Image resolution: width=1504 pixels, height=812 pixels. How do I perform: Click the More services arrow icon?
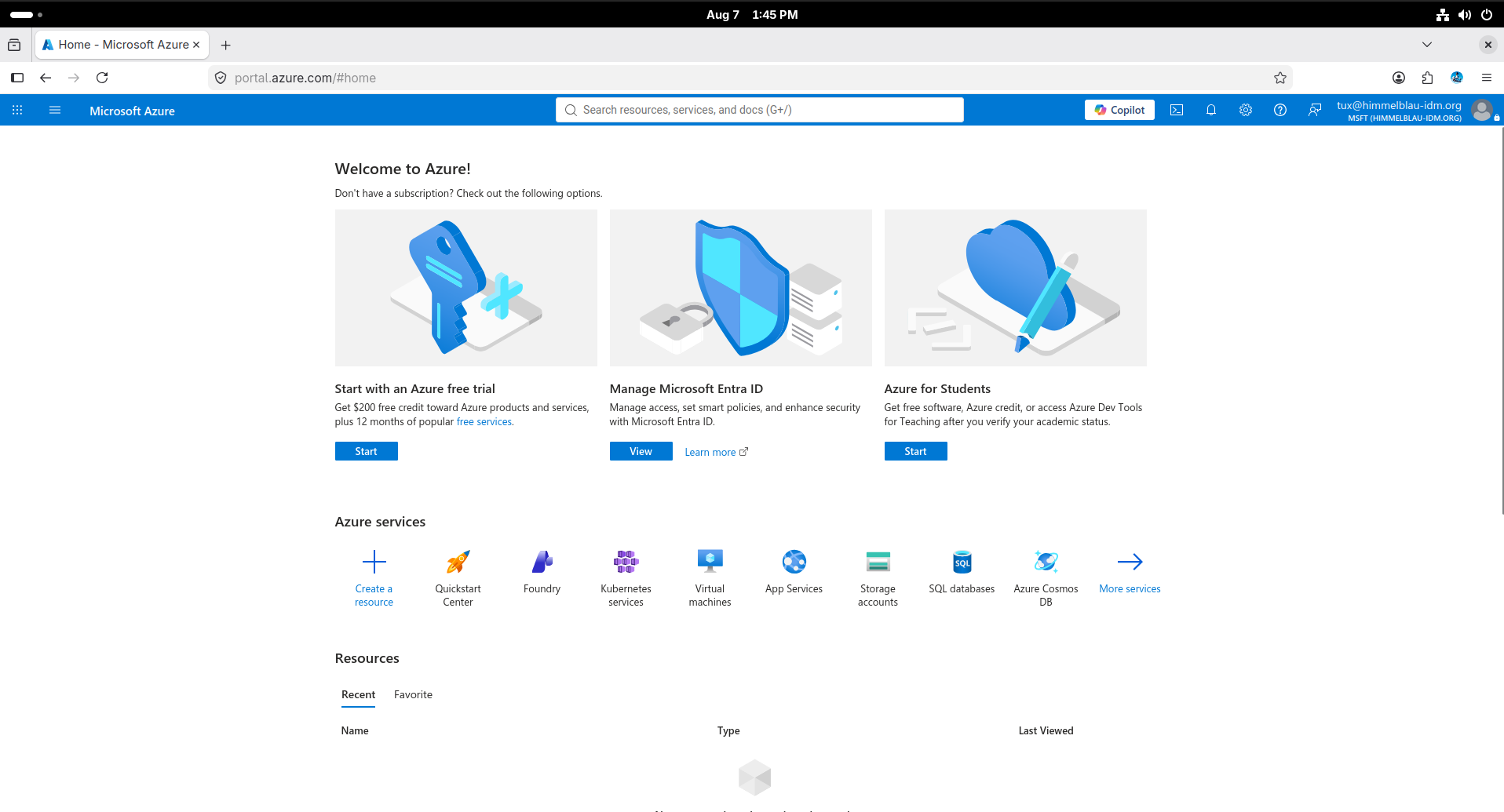coord(1130,562)
